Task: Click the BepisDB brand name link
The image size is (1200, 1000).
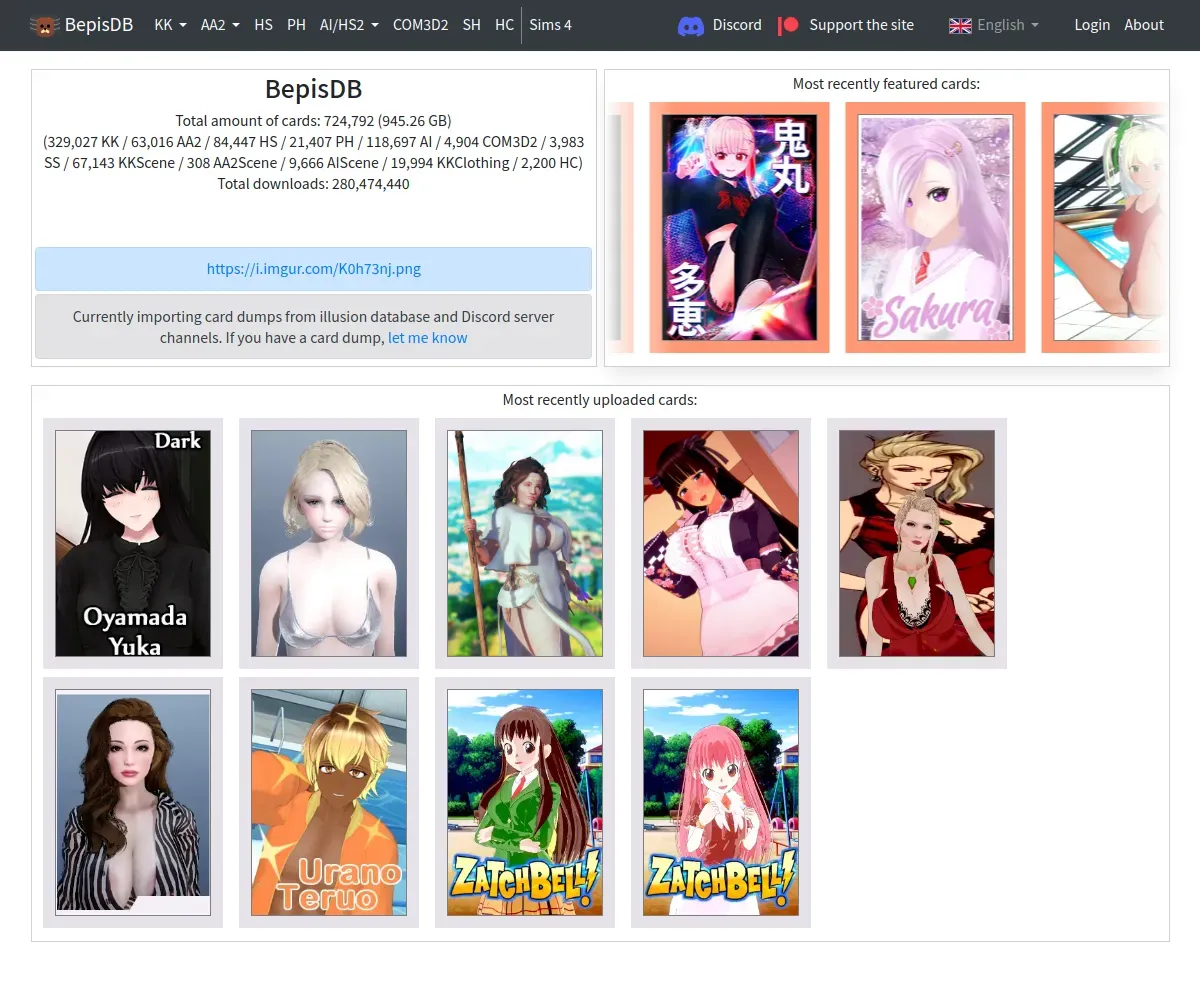Action: pos(99,25)
